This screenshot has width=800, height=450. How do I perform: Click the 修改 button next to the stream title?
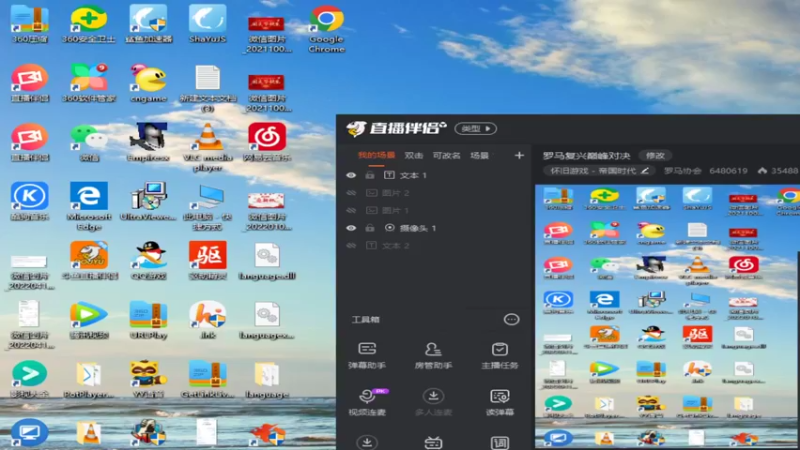[x=655, y=156]
